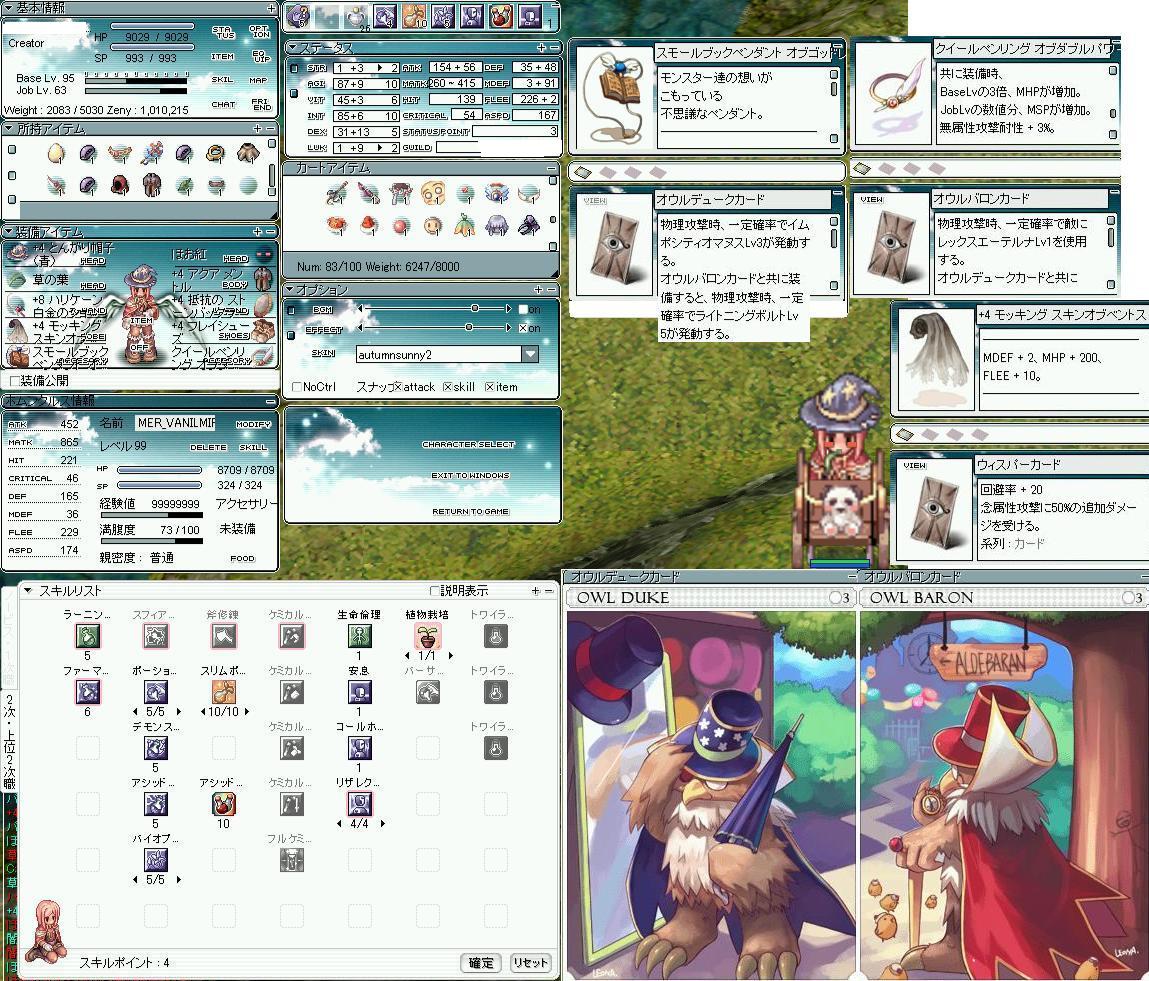This screenshot has height=981, width=1149.
Task: Pick the smiley mask item in cart
Action: click(433, 226)
